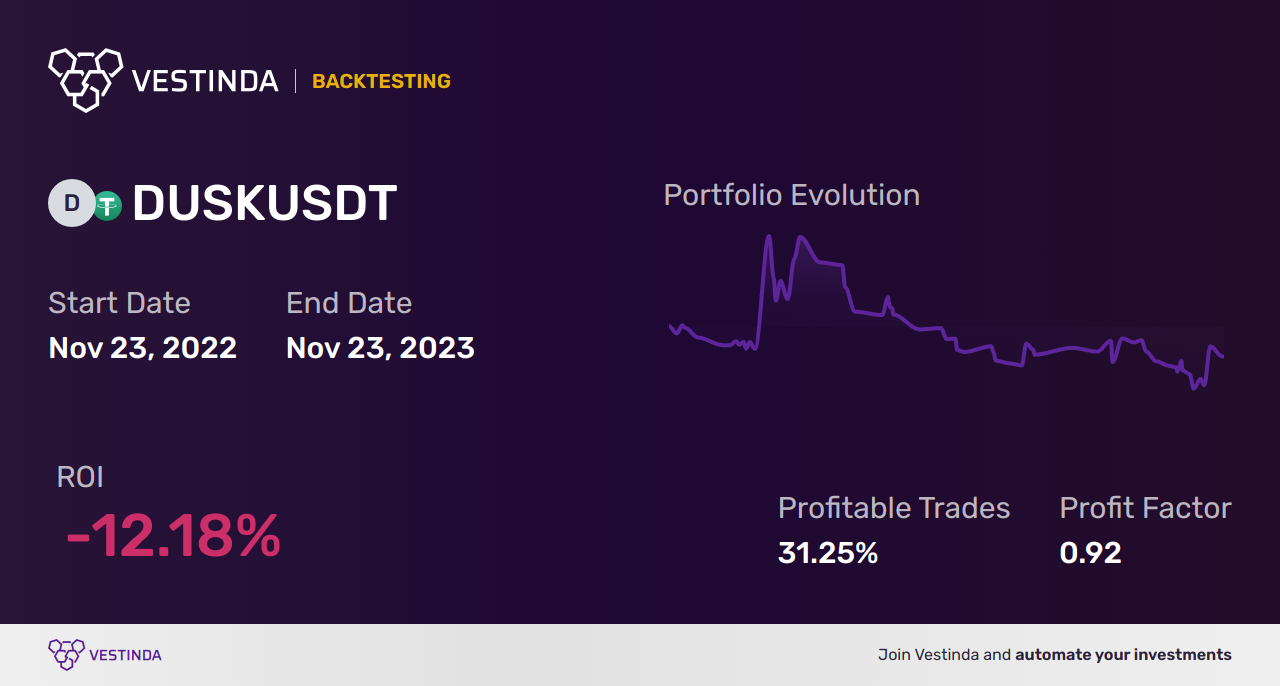Image resolution: width=1280 pixels, height=686 pixels.
Task: Select the Nov 23, 2022 start date
Action: click(x=143, y=348)
